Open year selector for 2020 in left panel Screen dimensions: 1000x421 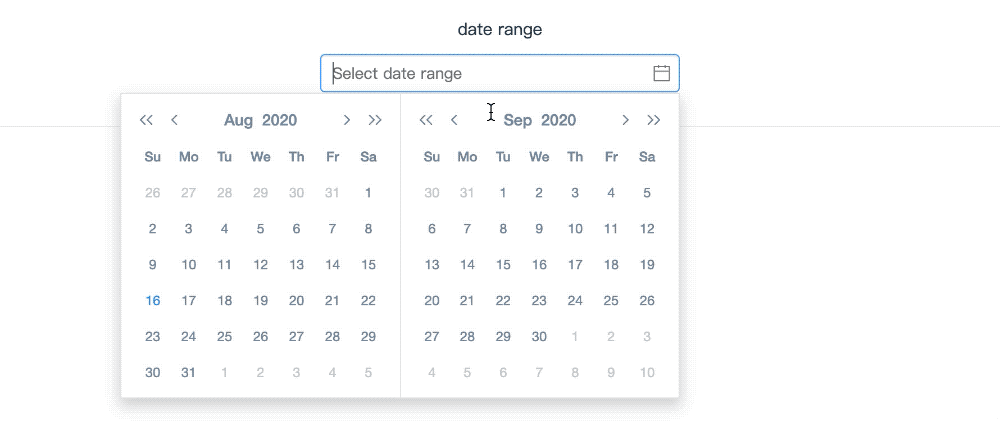280,120
